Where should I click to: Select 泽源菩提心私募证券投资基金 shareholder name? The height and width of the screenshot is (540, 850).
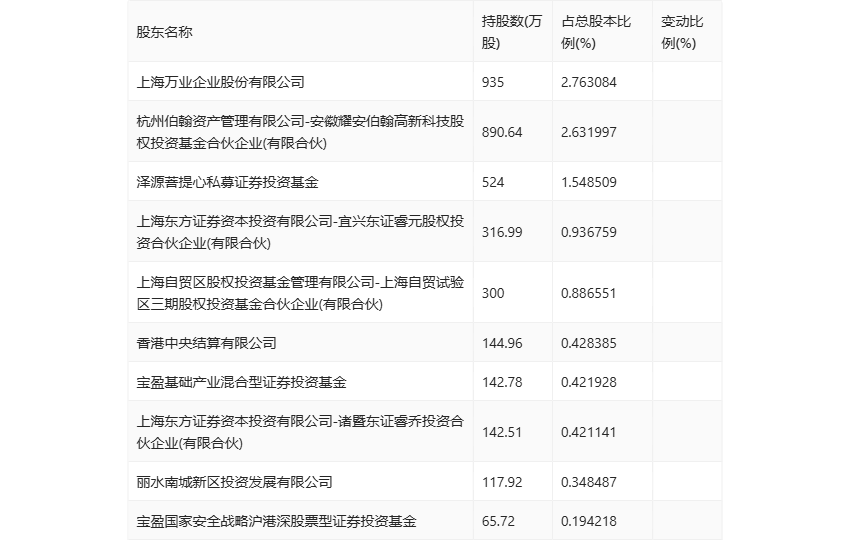(x=227, y=182)
